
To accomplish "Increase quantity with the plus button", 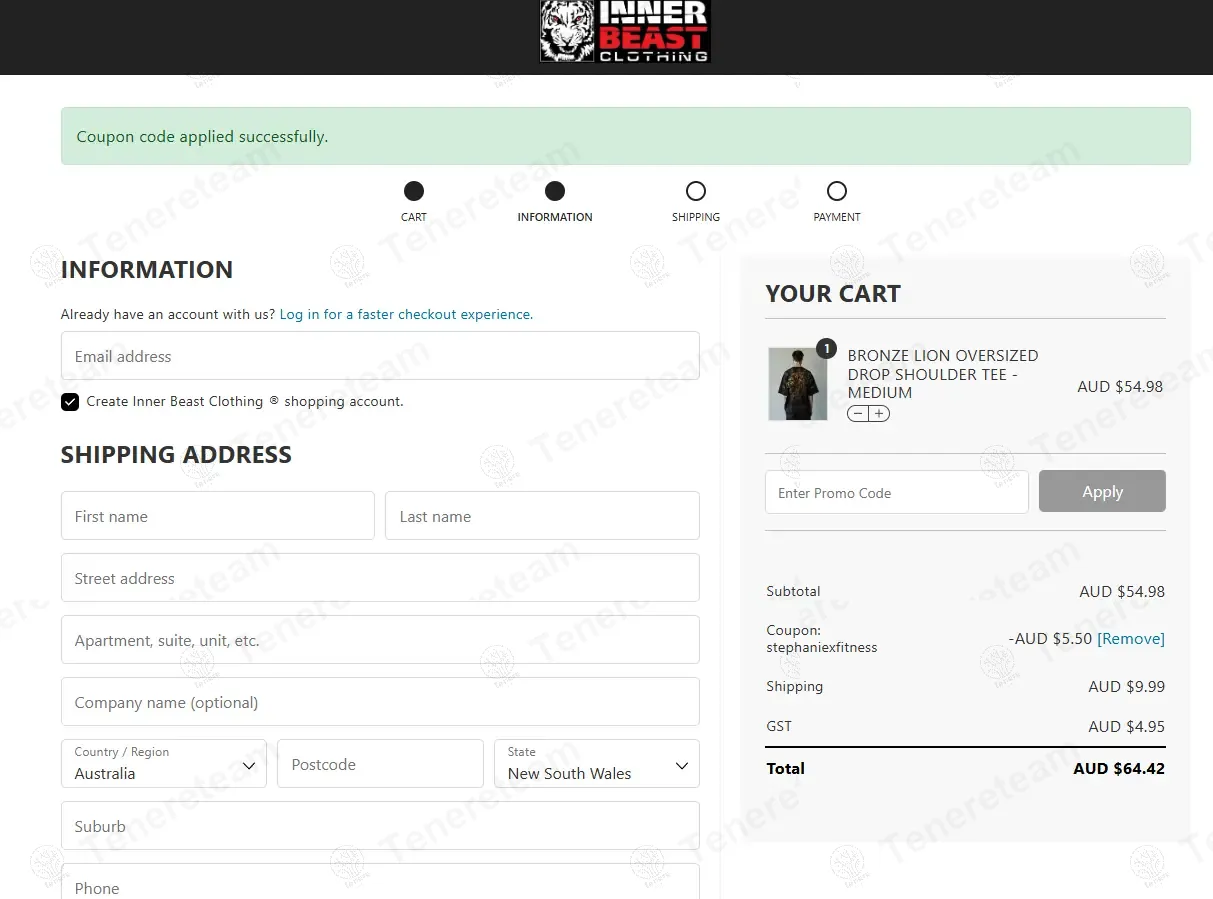I will (879, 414).
